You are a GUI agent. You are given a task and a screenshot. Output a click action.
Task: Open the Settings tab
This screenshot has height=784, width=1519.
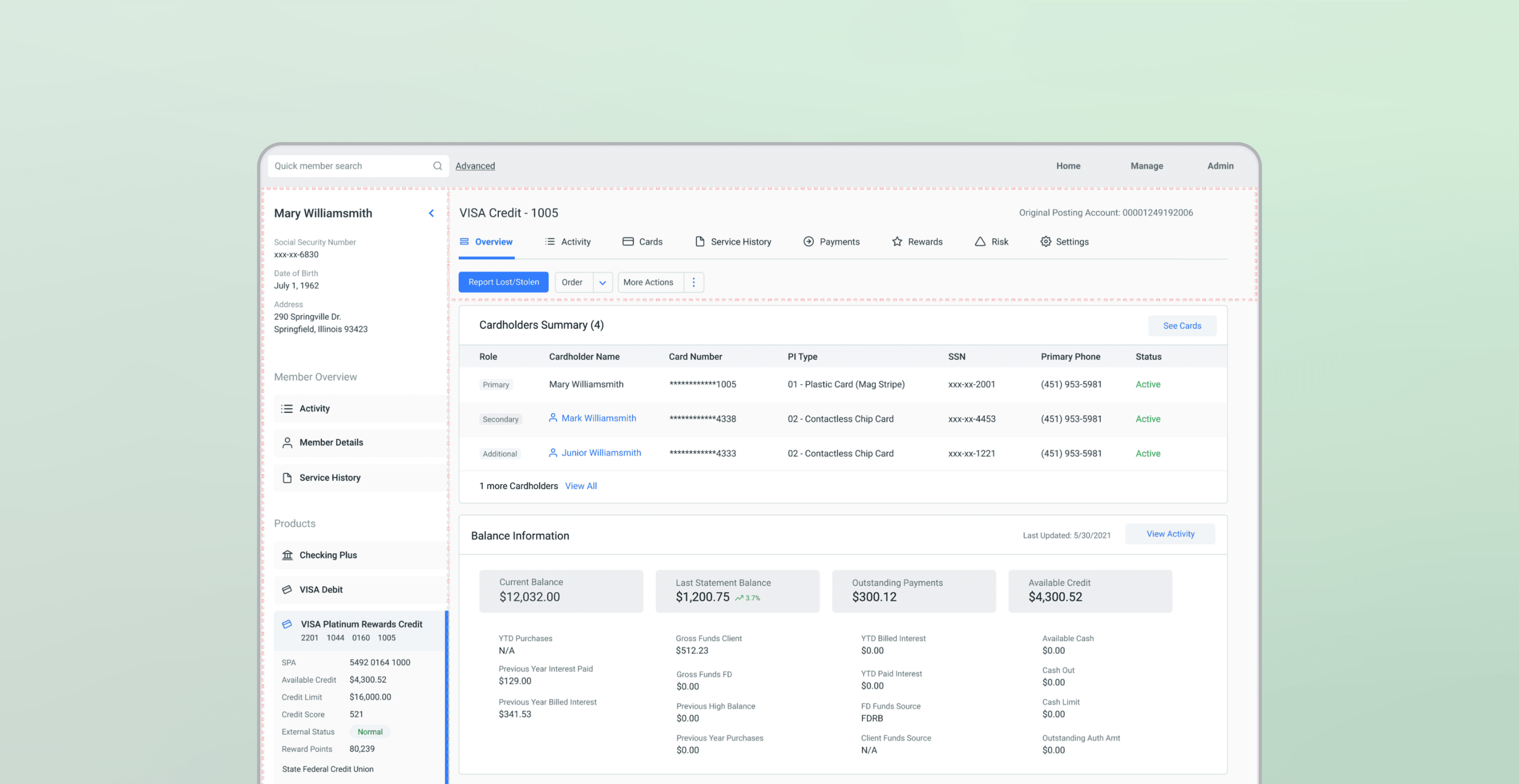[1064, 242]
